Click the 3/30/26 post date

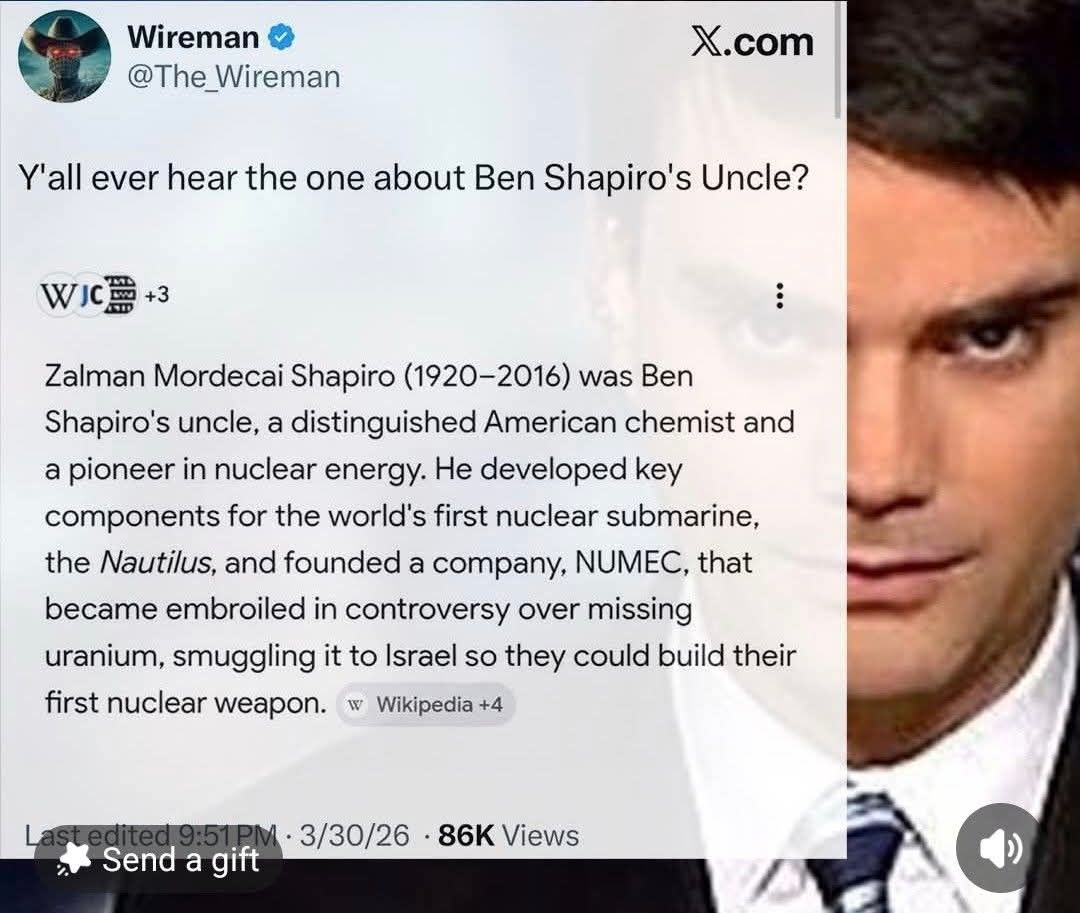click(355, 835)
